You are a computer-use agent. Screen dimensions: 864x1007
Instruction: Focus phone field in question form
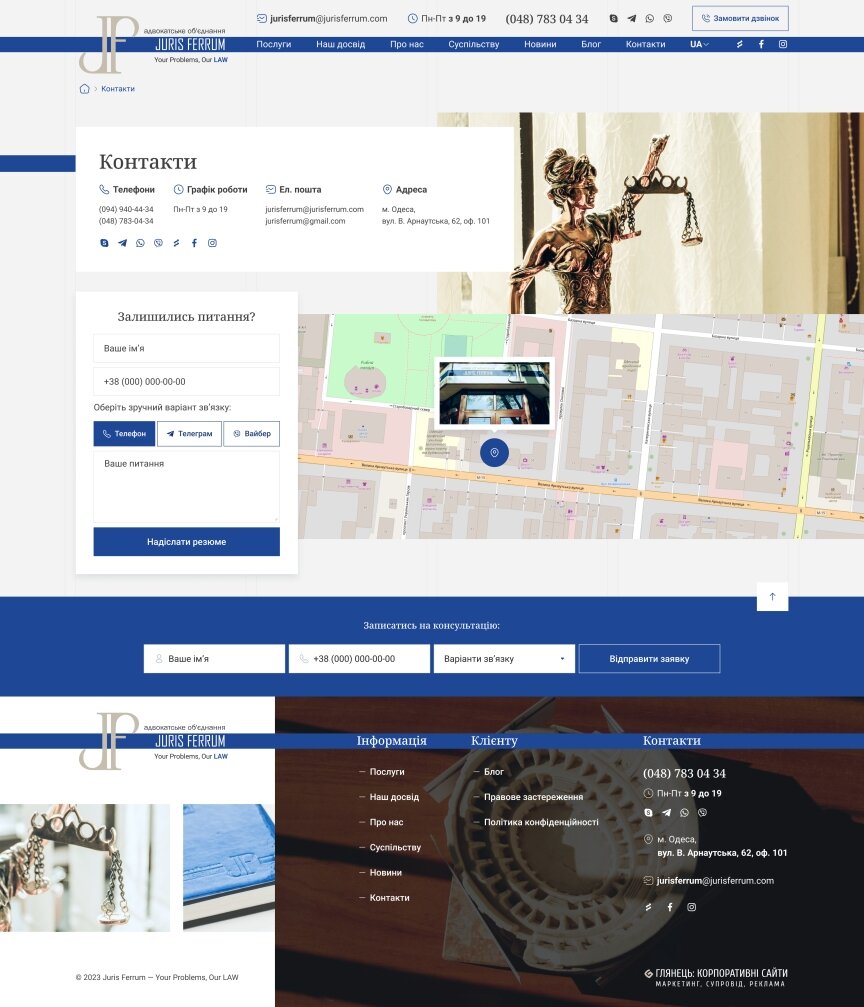tap(186, 381)
